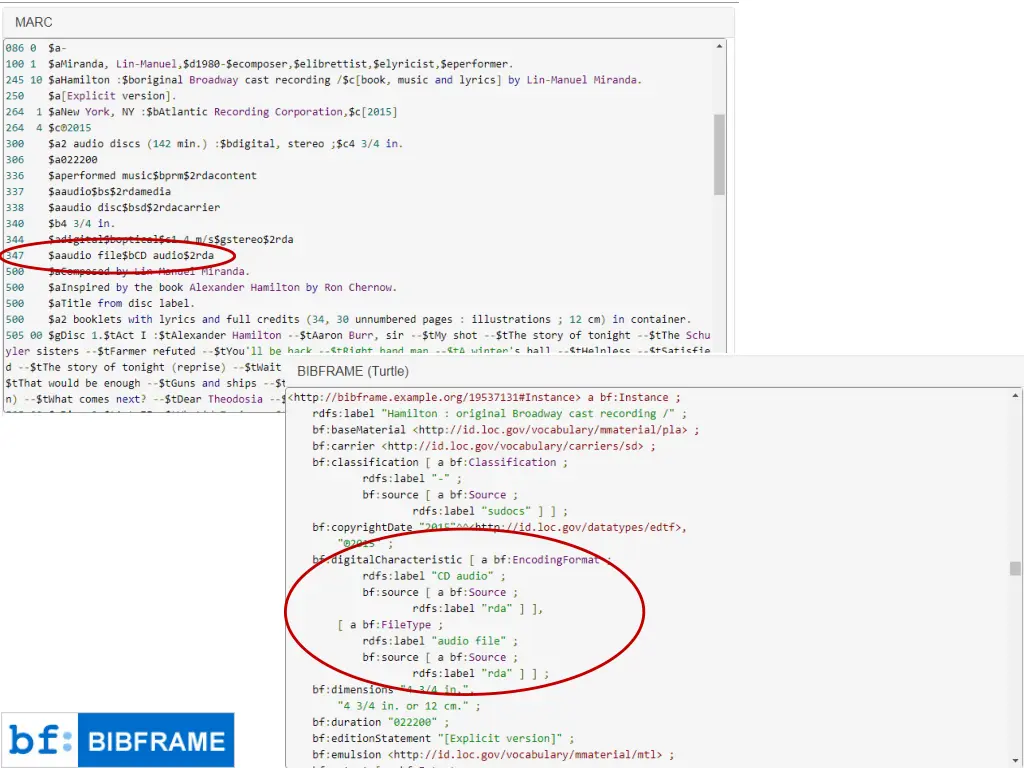The height and width of the screenshot is (768, 1024).
Task: Click the 505 'Disc 1. Act I' contents line
Action: tap(358, 336)
